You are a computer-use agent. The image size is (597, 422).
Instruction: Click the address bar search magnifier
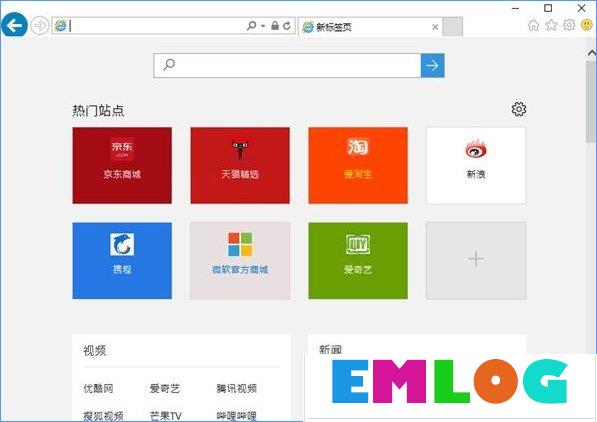252,26
